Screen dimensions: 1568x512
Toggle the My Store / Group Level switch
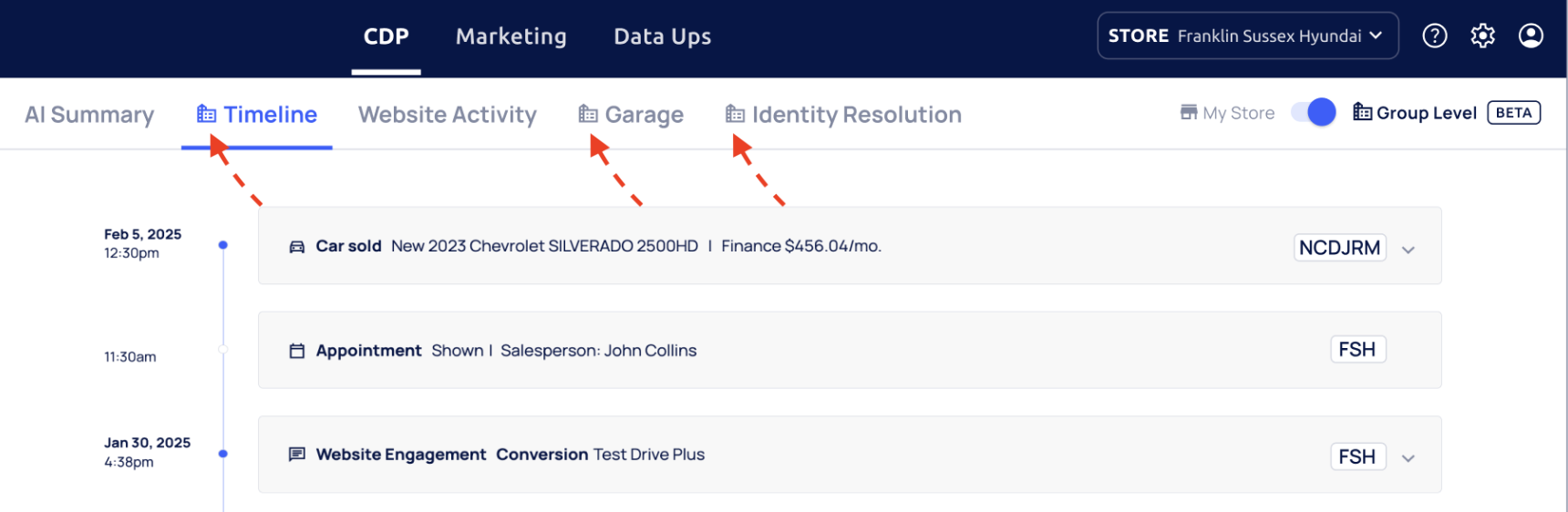coord(1314,112)
